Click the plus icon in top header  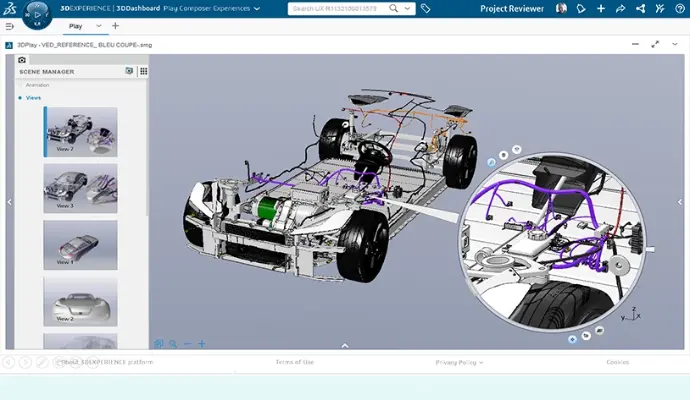point(600,8)
